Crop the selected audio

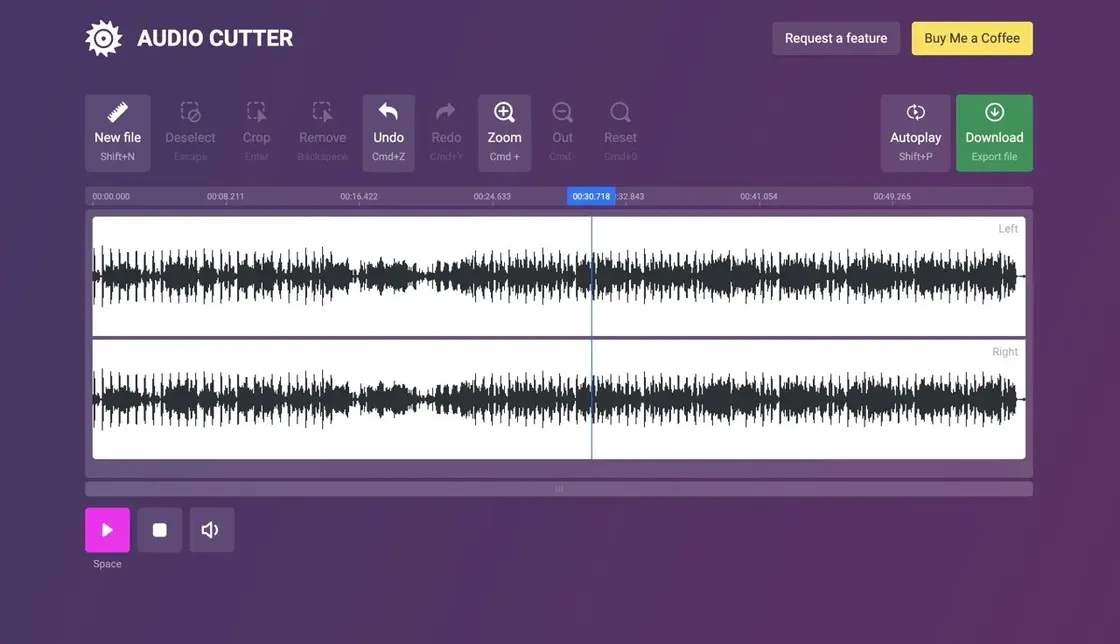(x=256, y=133)
